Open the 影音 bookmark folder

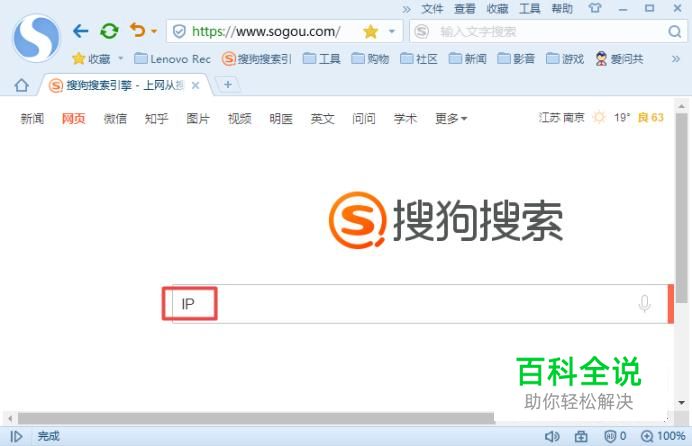pyautogui.click(x=516, y=59)
